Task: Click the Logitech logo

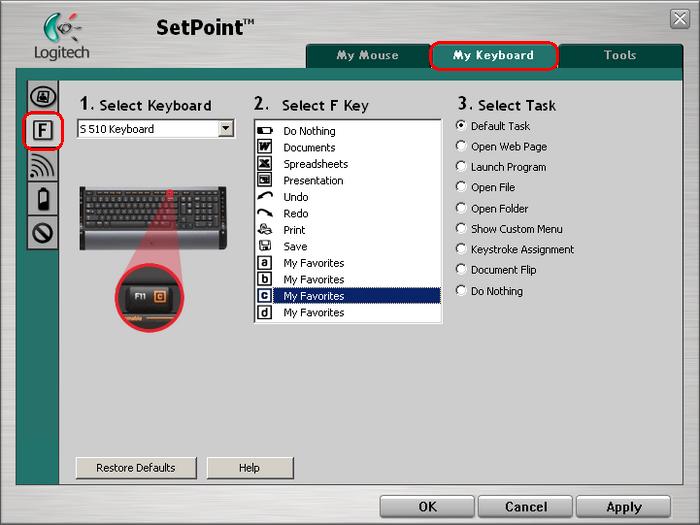Action: click(62, 36)
